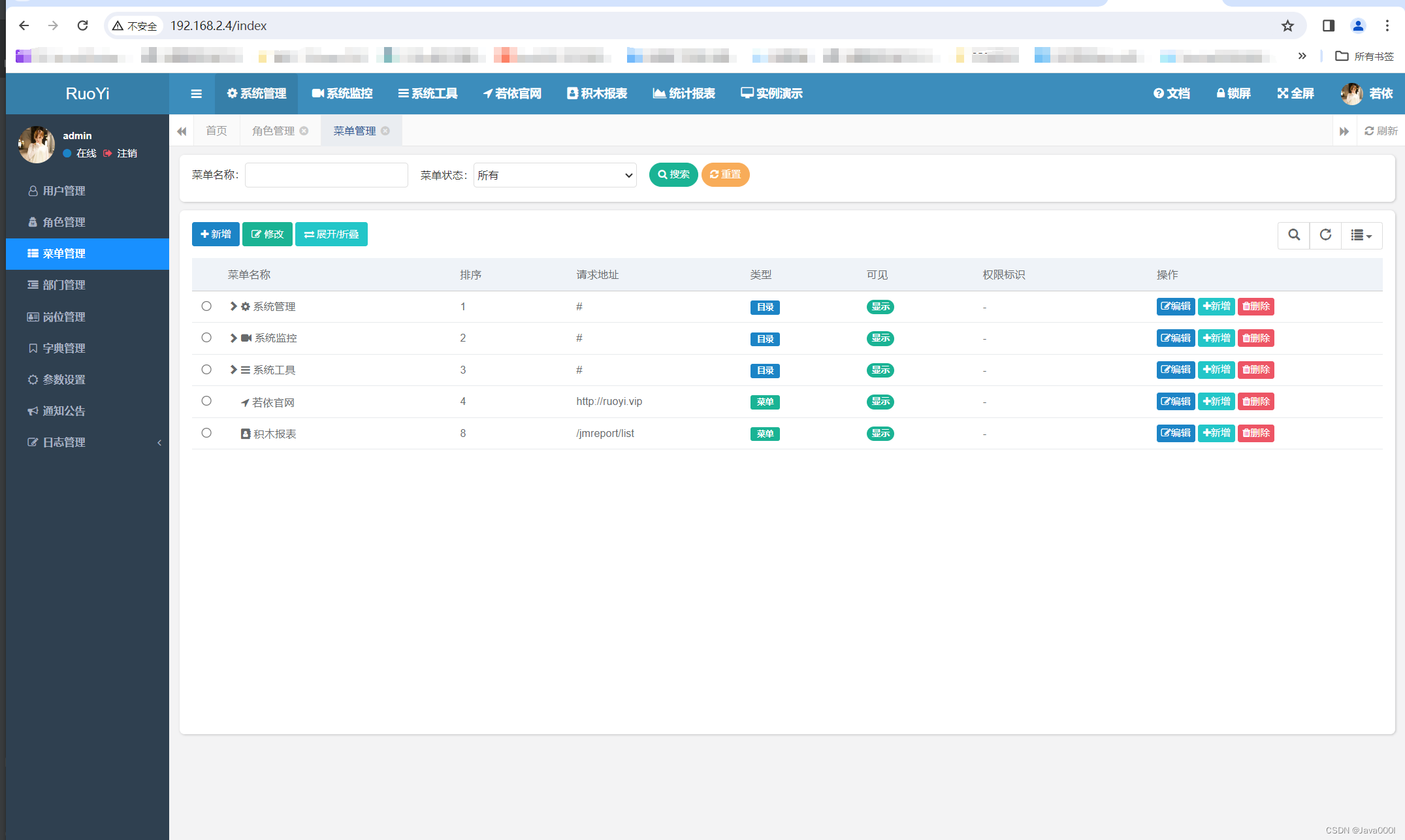Open the 菜单状态 dropdown
1405x840 pixels.
click(555, 175)
